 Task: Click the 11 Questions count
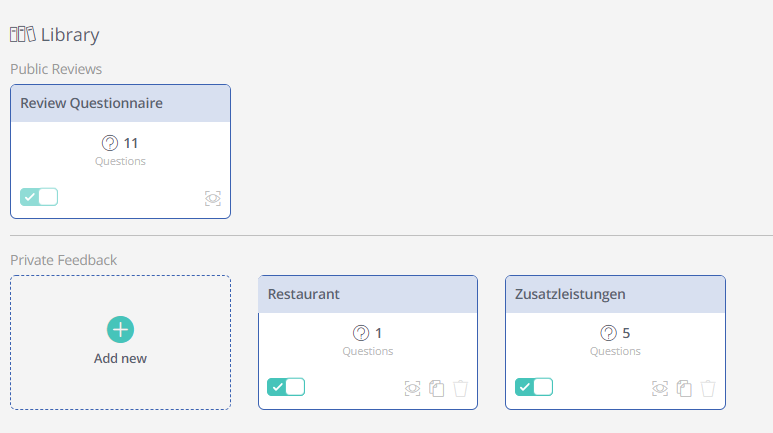point(120,151)
